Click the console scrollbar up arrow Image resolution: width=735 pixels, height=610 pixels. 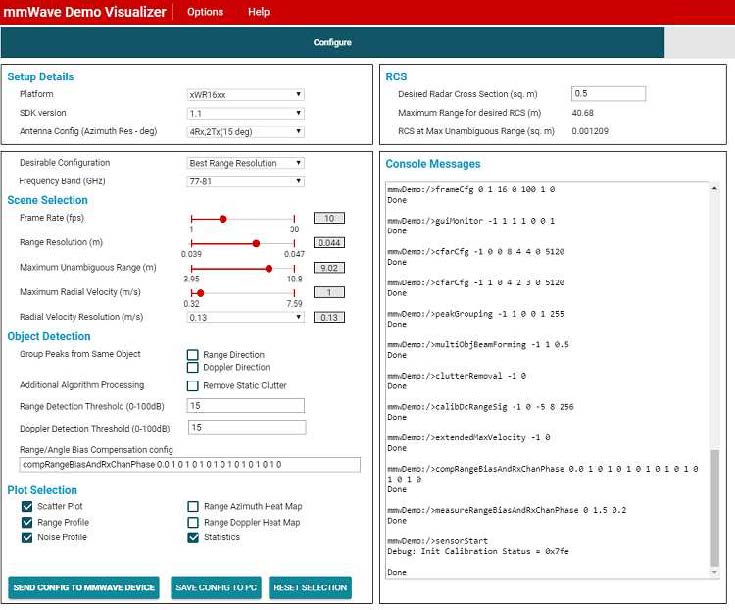point(714,188)
